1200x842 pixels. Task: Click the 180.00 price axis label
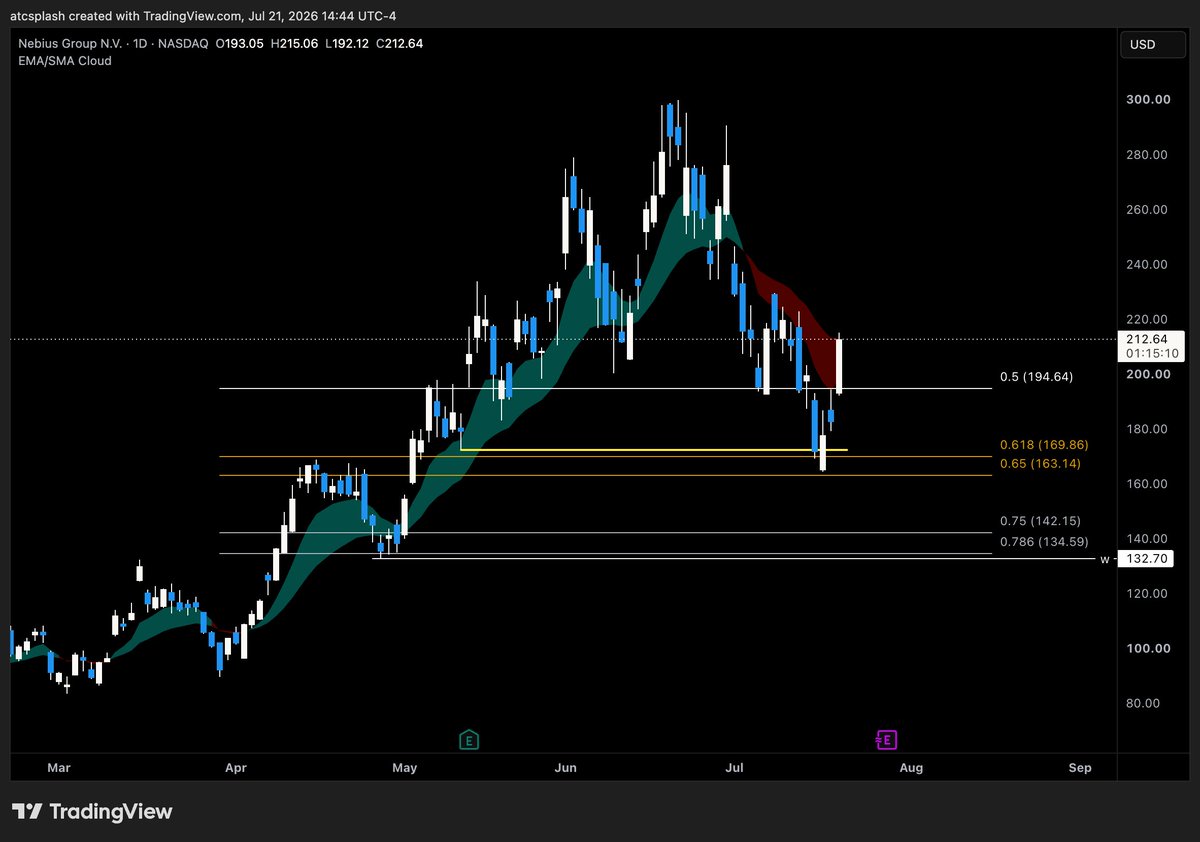(1148, 429)
